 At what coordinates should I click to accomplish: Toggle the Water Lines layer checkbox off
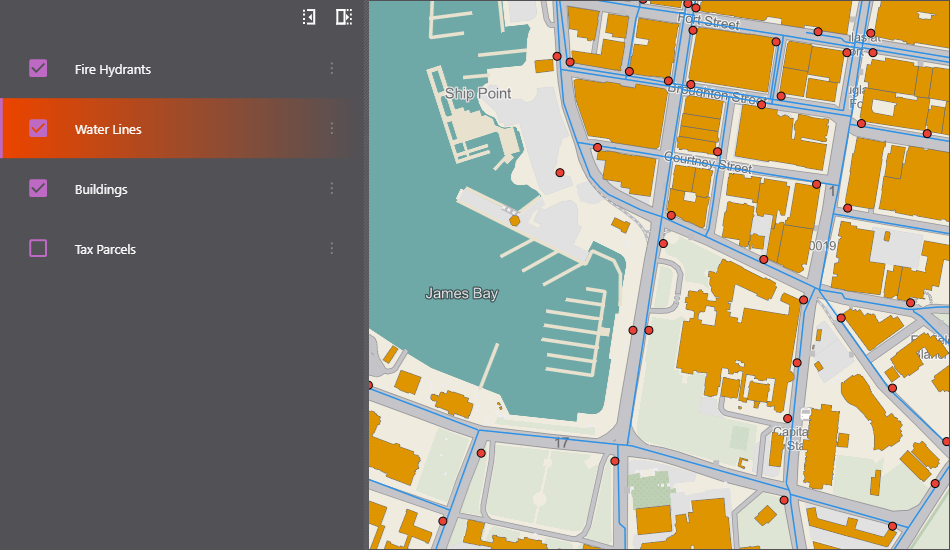point(38,129)
